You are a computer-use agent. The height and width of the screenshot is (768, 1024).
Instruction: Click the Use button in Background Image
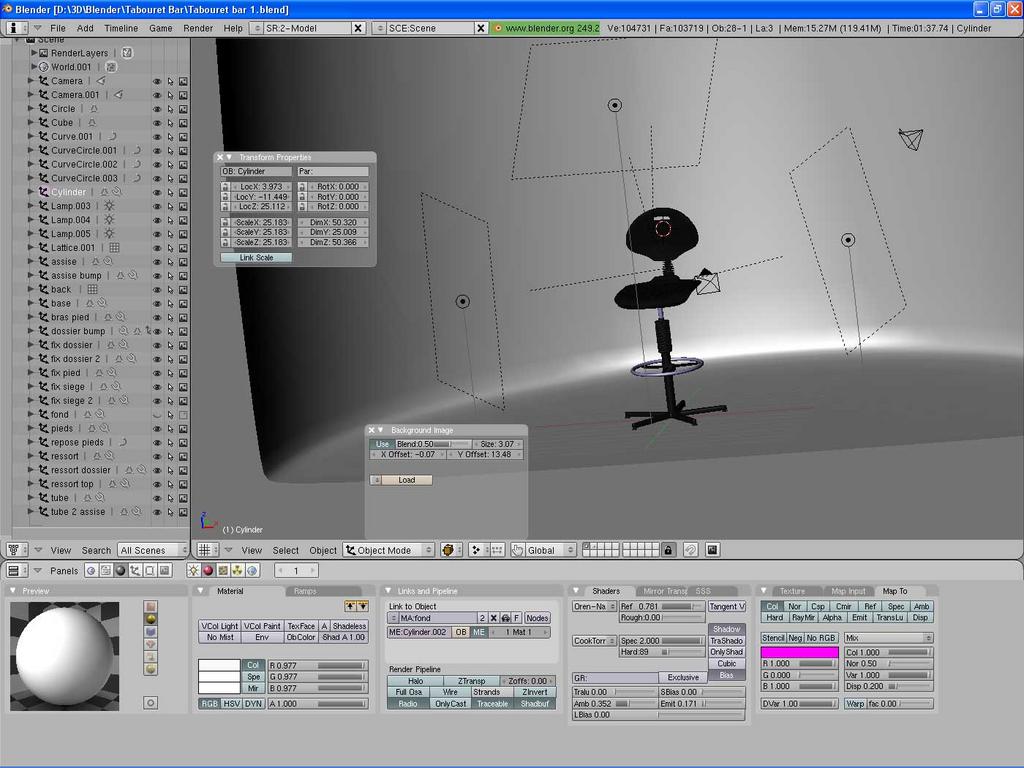(382, 444)
